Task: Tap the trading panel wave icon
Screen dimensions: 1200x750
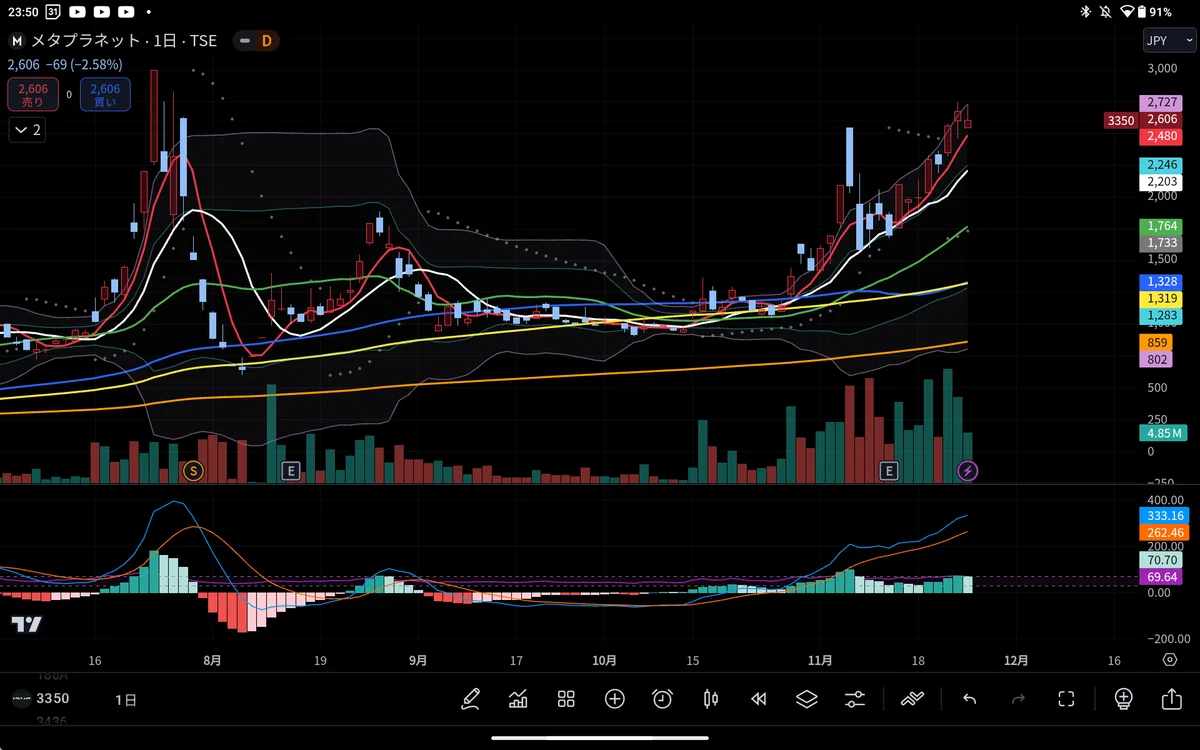Action: pos(912,699)
